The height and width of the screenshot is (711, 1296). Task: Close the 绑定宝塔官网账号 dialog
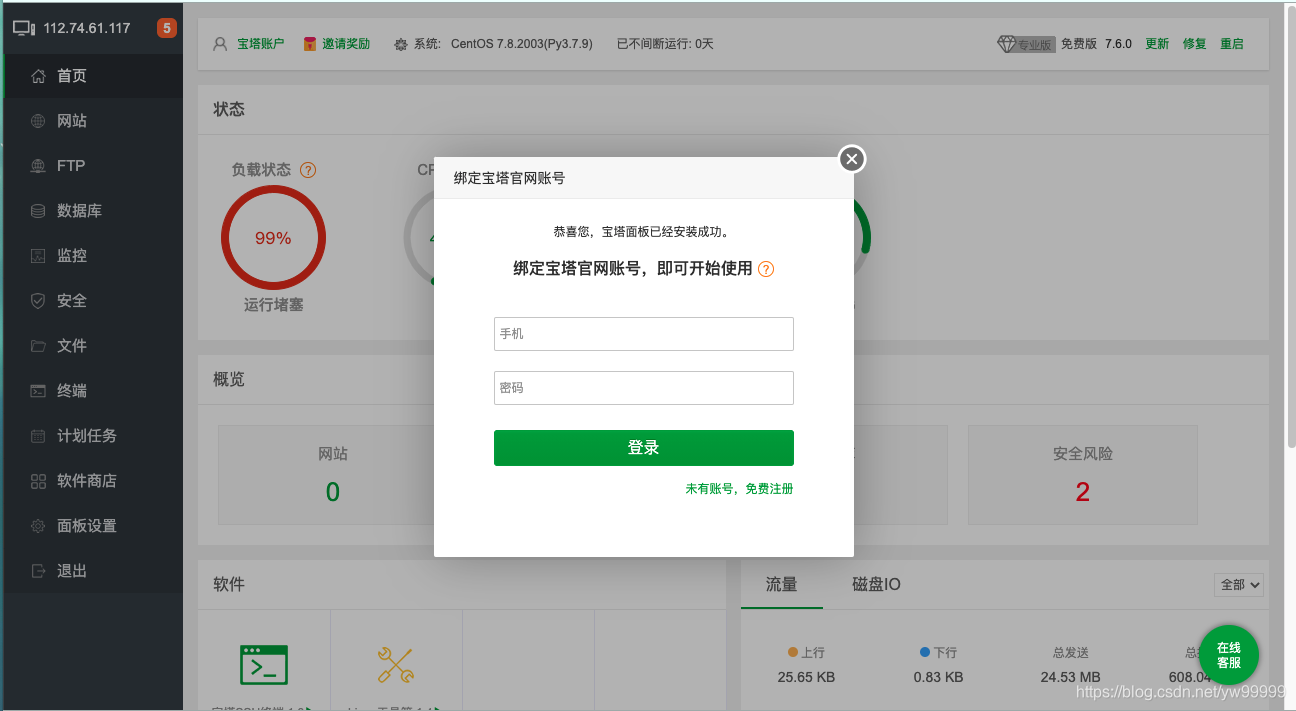tap(851, 159)
